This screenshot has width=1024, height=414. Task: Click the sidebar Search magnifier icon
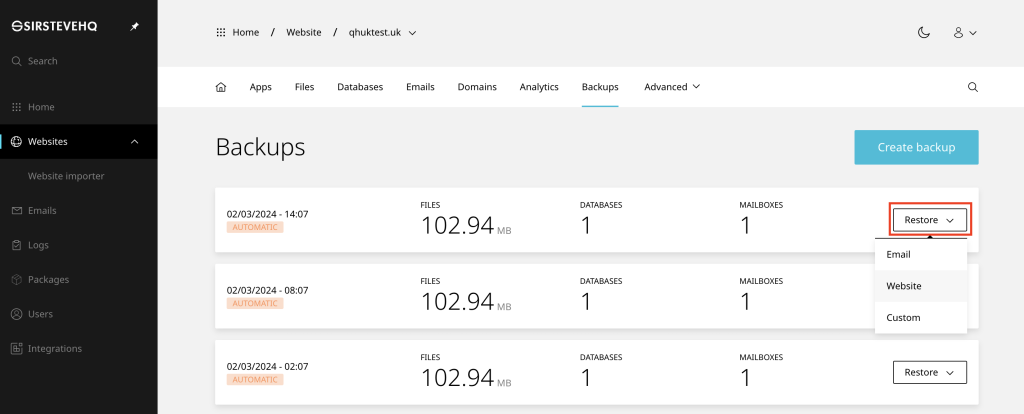click(17, 61)
